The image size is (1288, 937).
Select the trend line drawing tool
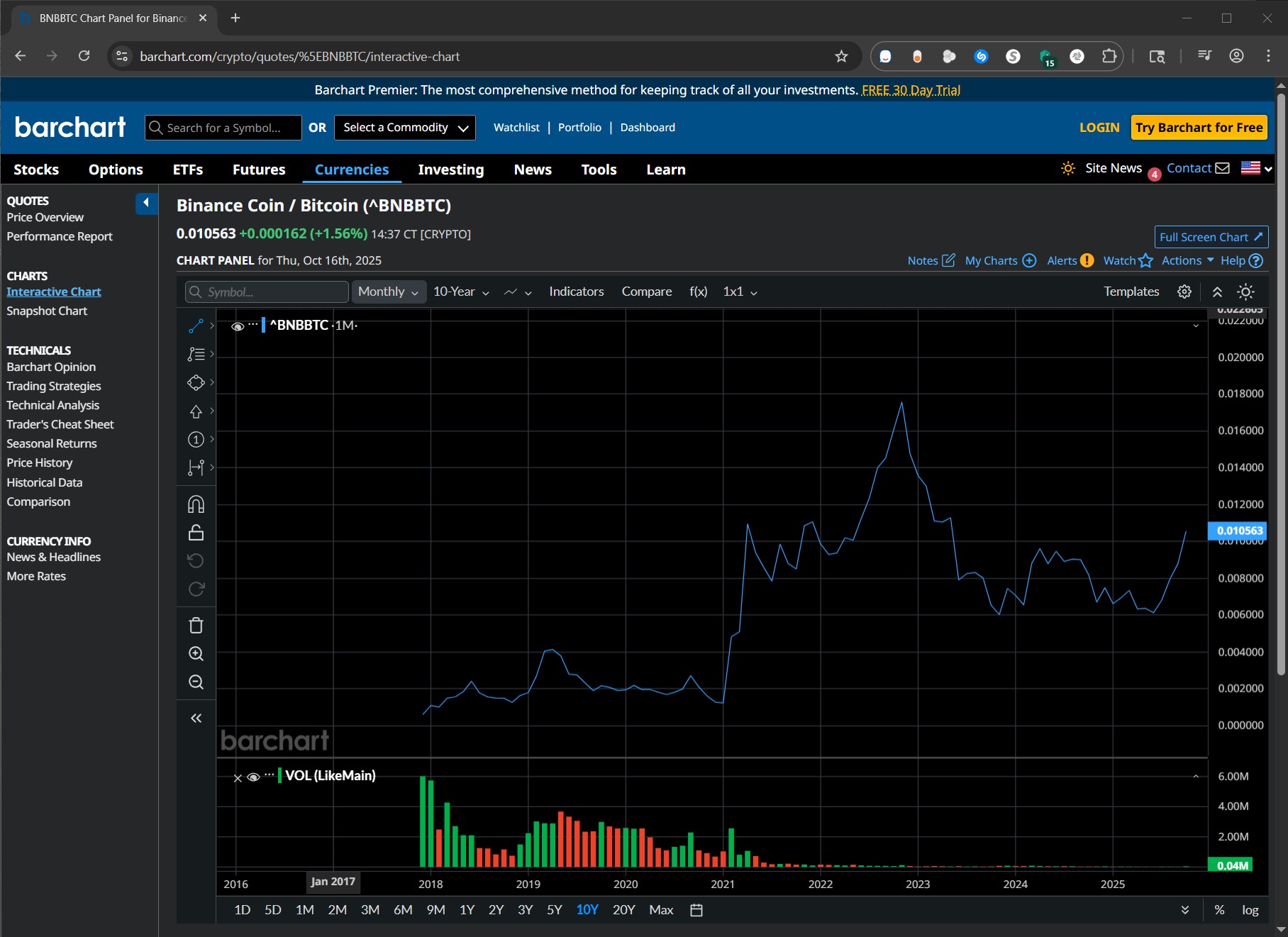[x=196, y=326]
